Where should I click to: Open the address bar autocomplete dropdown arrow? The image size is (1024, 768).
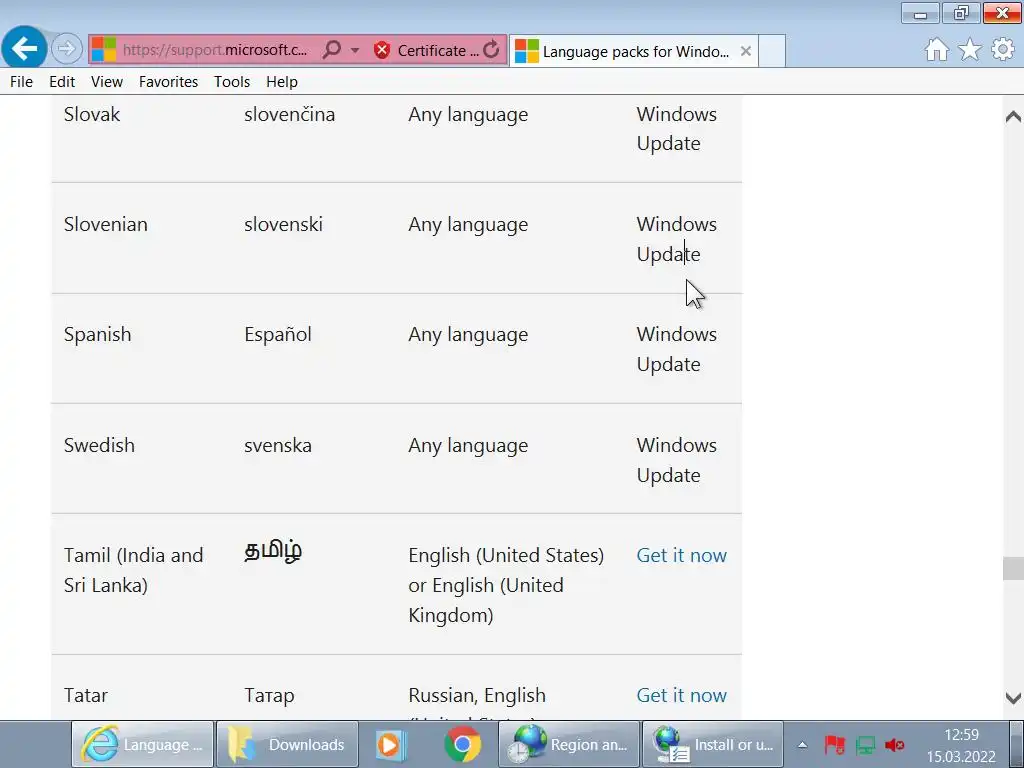coord(355,50)
